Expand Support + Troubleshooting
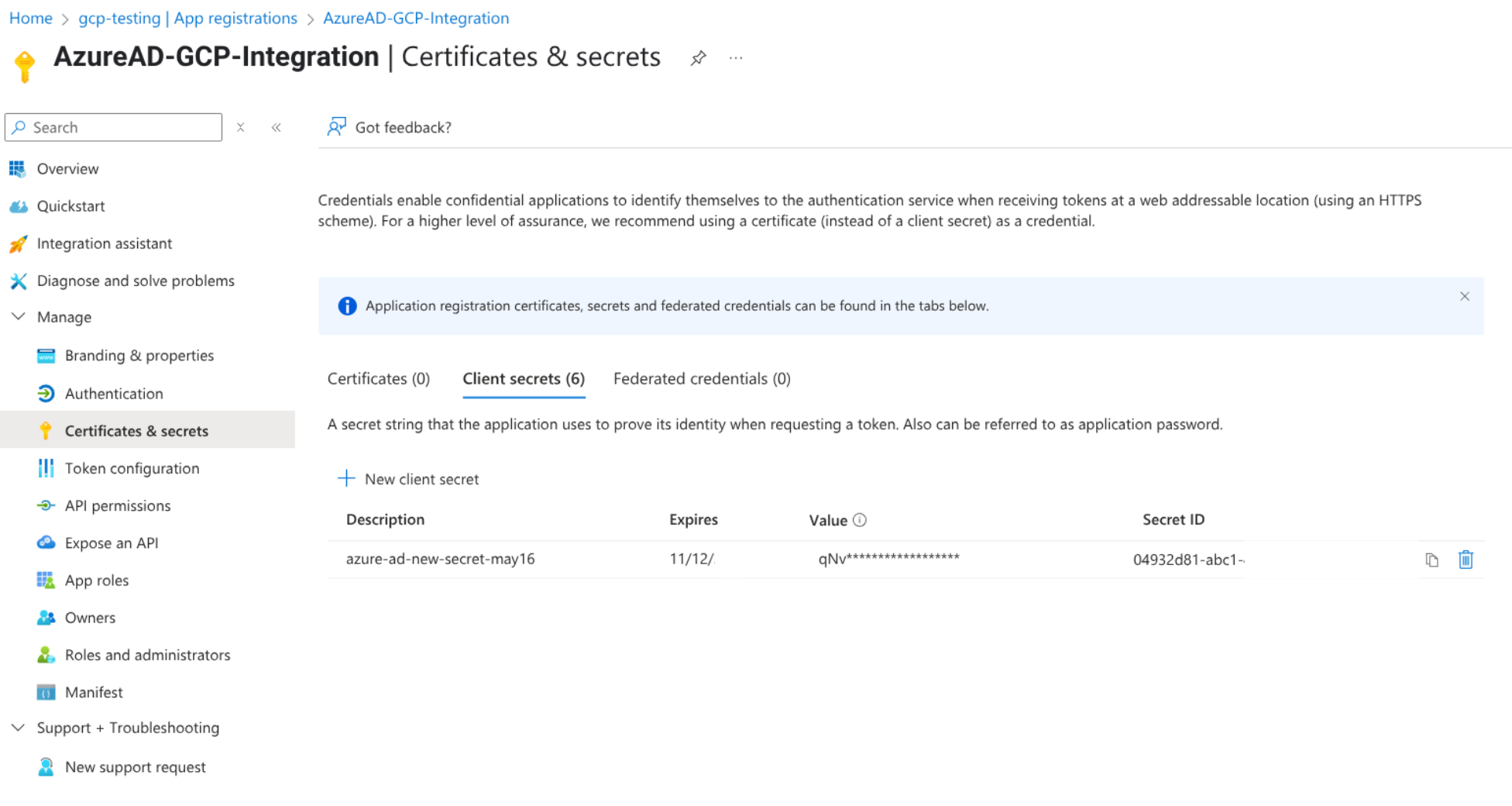 click(18, 727)
